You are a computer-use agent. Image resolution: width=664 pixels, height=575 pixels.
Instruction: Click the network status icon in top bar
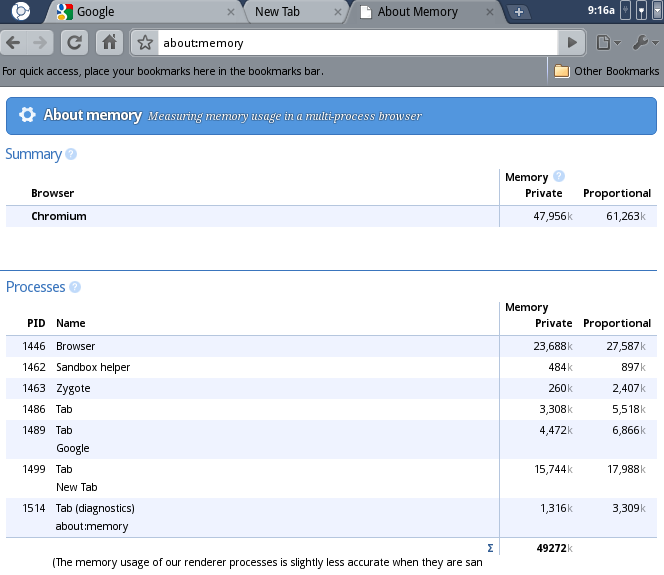point(642,11)
